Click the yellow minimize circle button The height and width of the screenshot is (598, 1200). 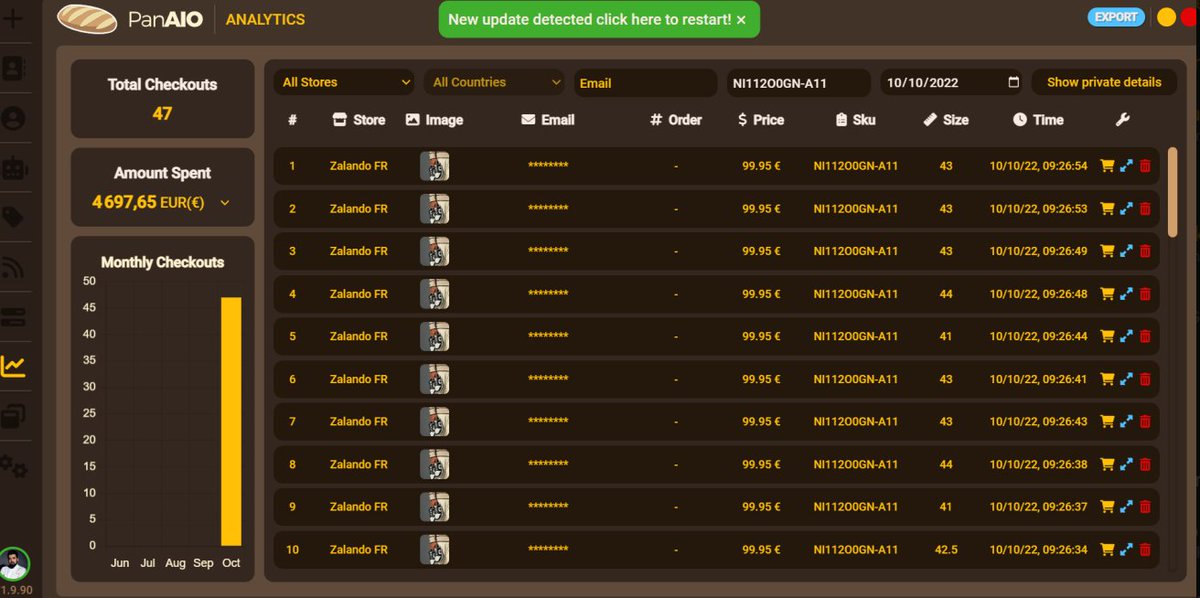(x=1166, y=17)
